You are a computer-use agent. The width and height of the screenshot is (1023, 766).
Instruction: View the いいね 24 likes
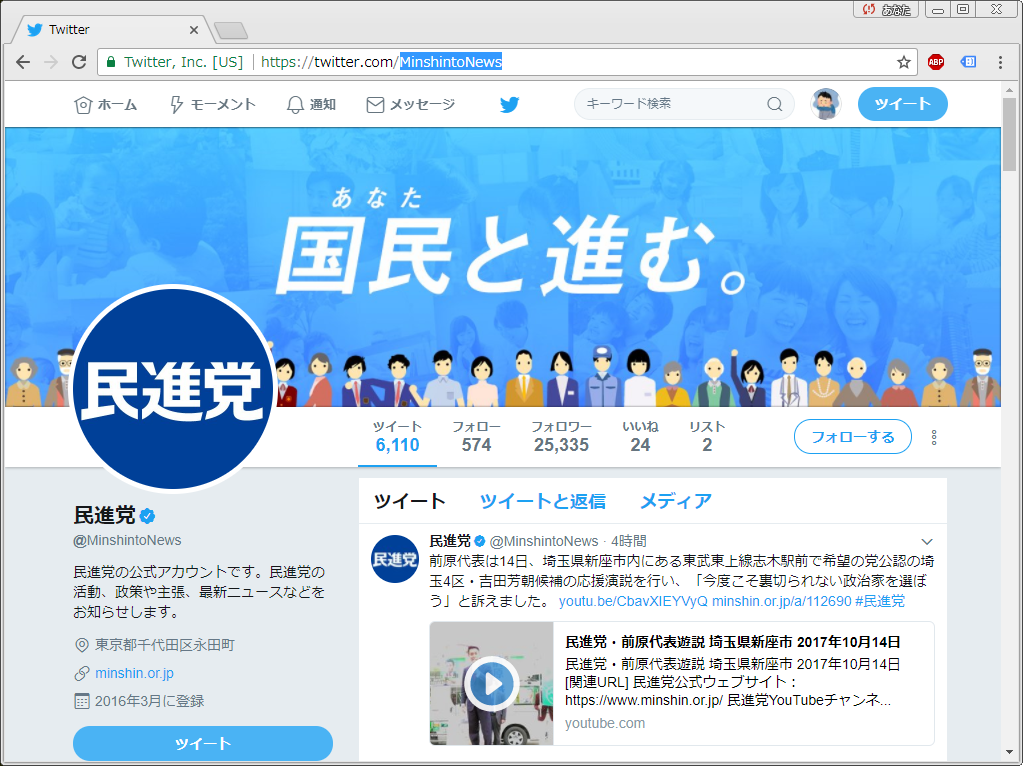pyautogui.click(x=640, y=437)
